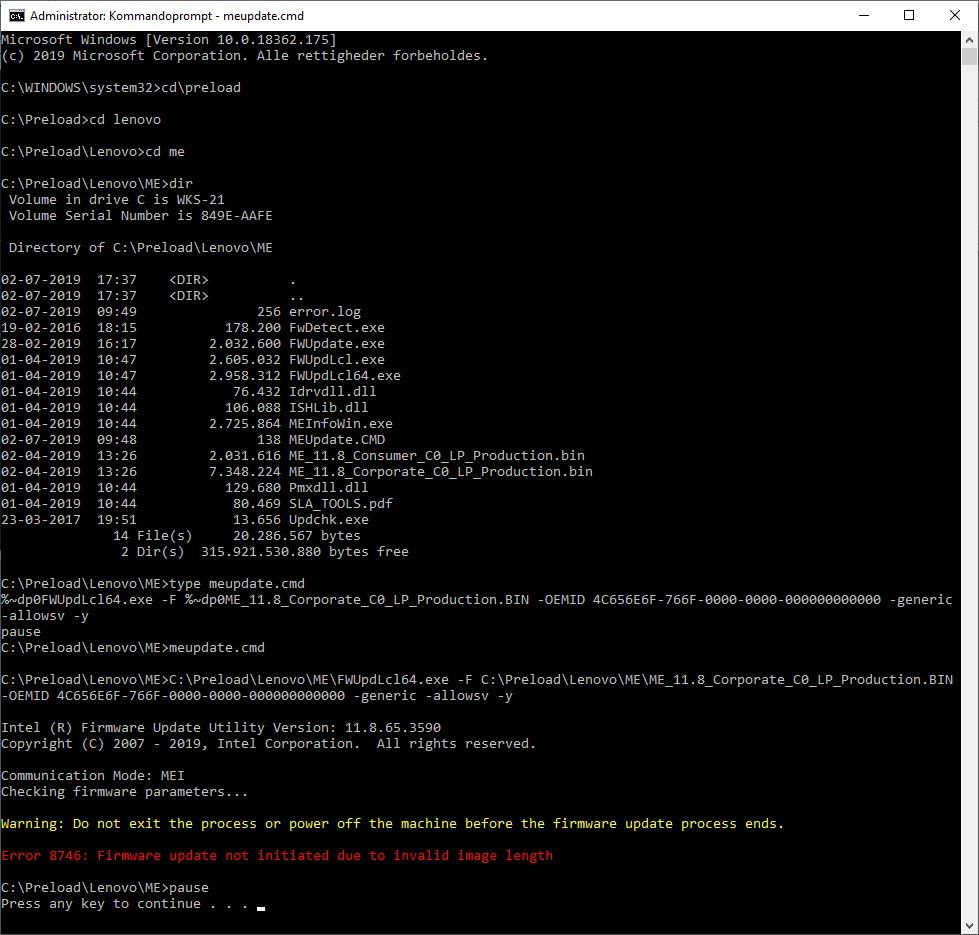Click the scrollbar up arrow
The width and height of the screenshot is (979, 935).
coord(970,40)
